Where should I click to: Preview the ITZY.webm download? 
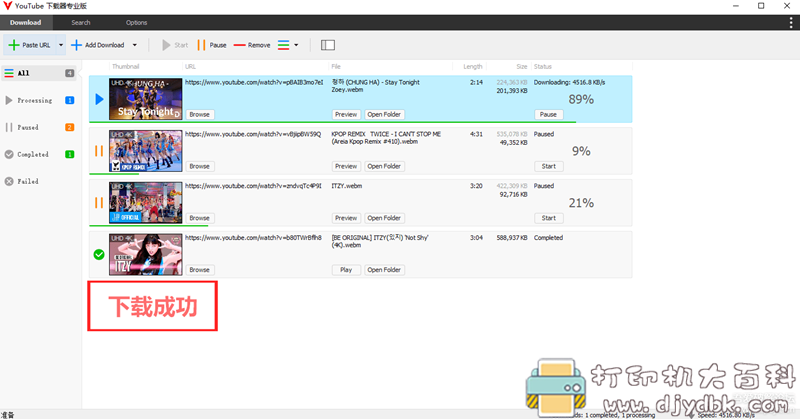(x=346, y=218)
